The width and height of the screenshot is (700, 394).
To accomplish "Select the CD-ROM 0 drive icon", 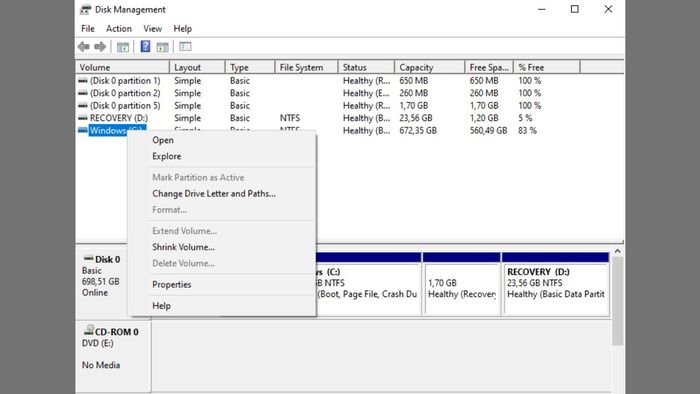I will [x=89, y=330].
